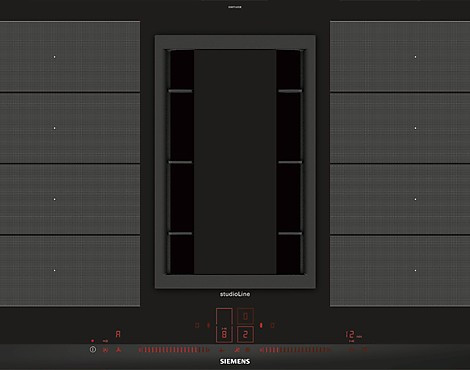The width and height of the screenshot is (470, 370).
Task: Tap the studioLine label under the vent
Action: click(x=235, y=294)
